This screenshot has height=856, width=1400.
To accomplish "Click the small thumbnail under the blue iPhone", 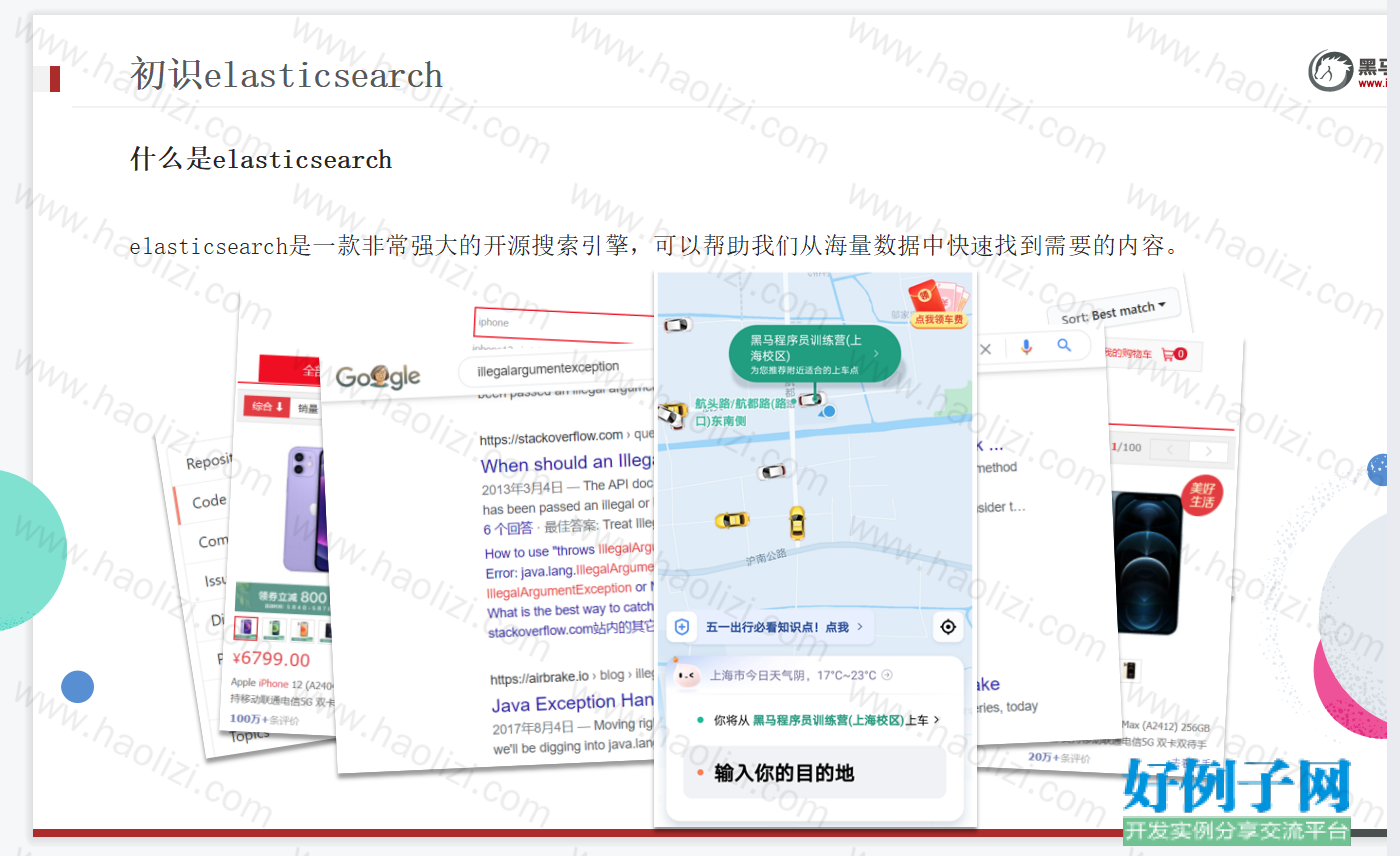I will click(x=1130, y=671).
